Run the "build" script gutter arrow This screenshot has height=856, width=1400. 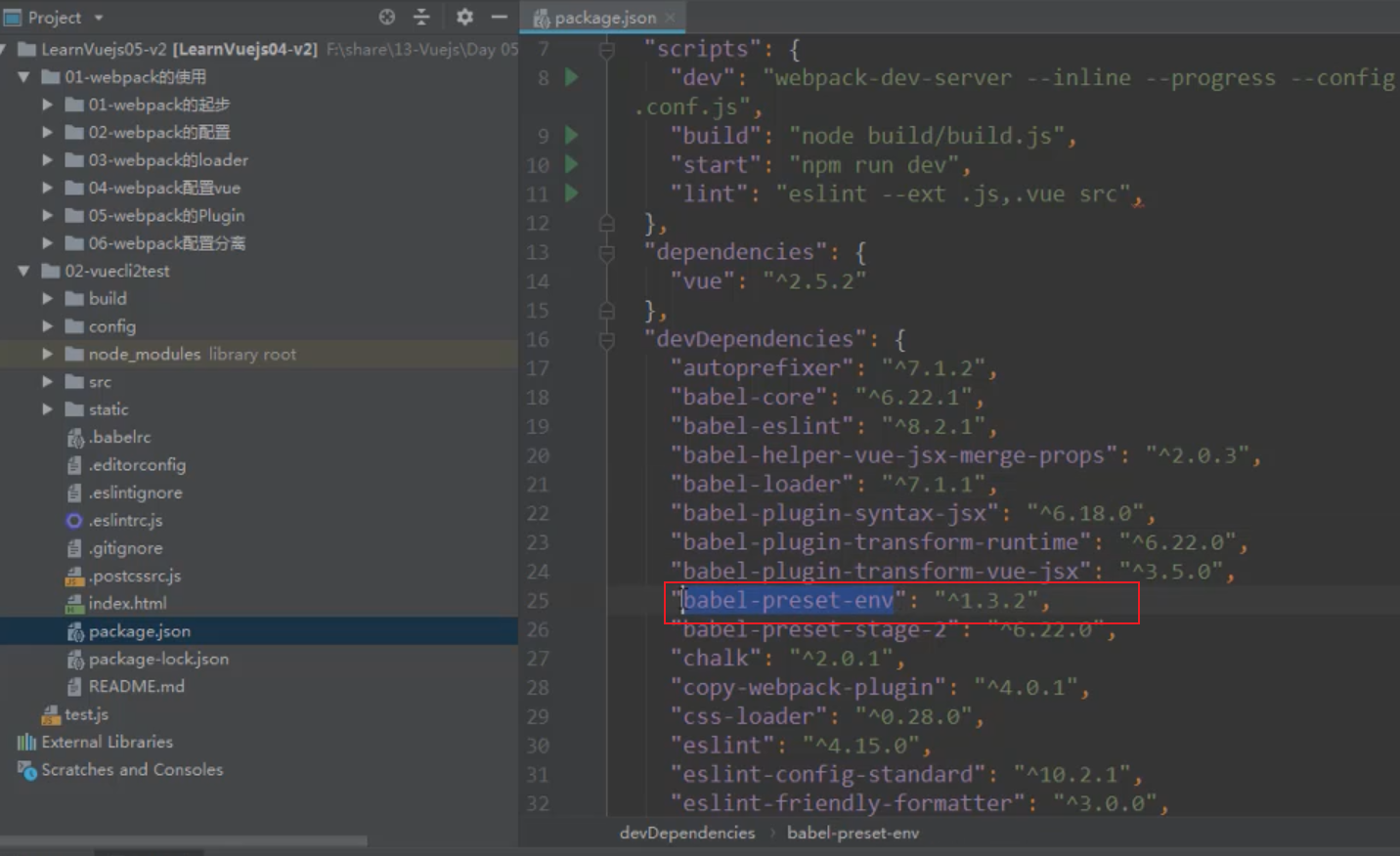pyautogui.click(x=572, y=136)
